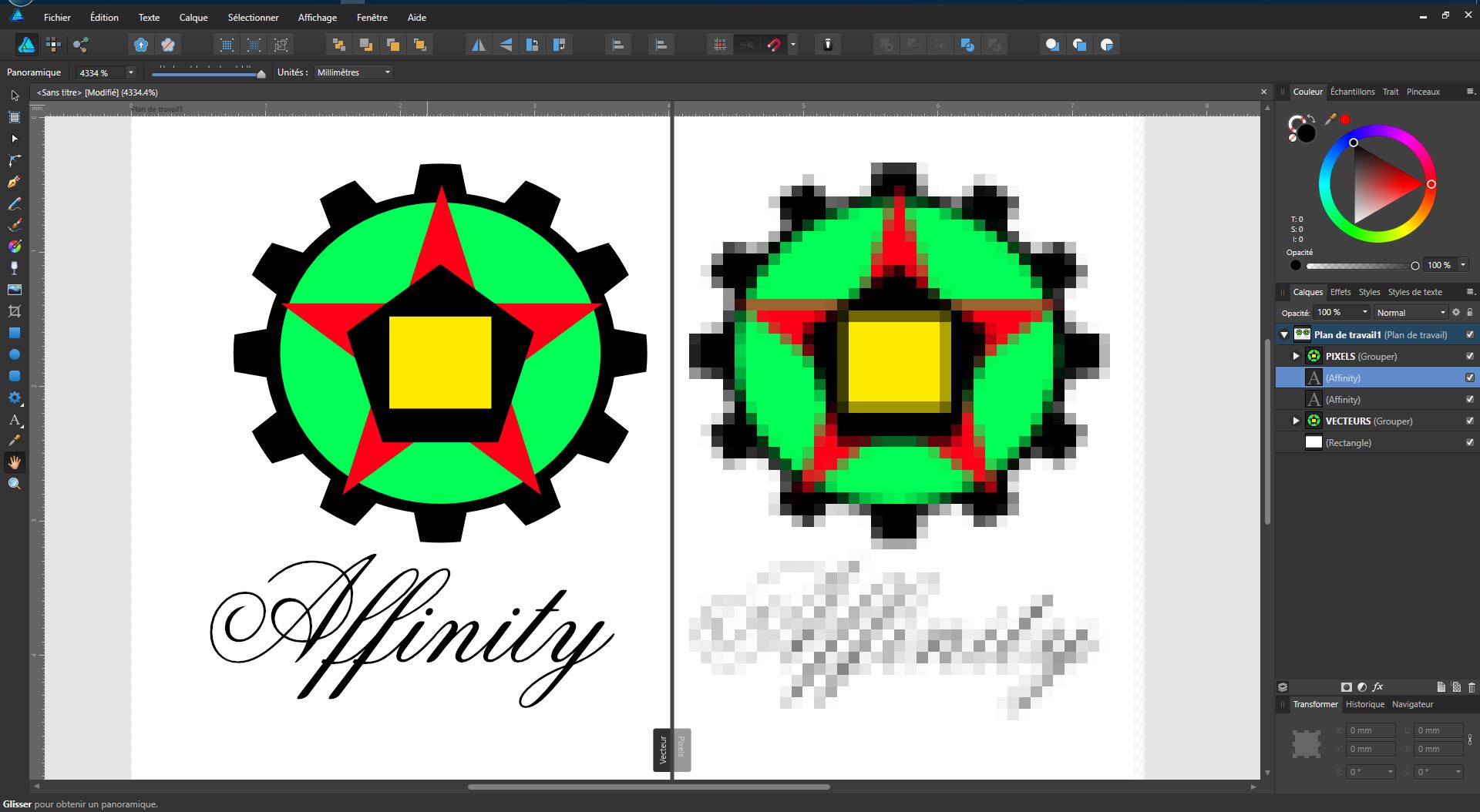Open the layer Opacité 100 % dropdown
Viewport: 1480px width, 812px height.
pos(1365,312)
